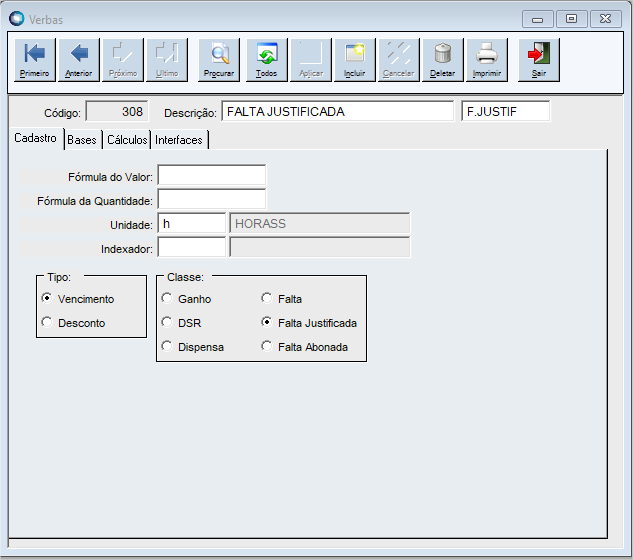The image size is (633, 560).
Task: Add new record with Incluir
Action: pyautogui.click(x=354, y=60)
